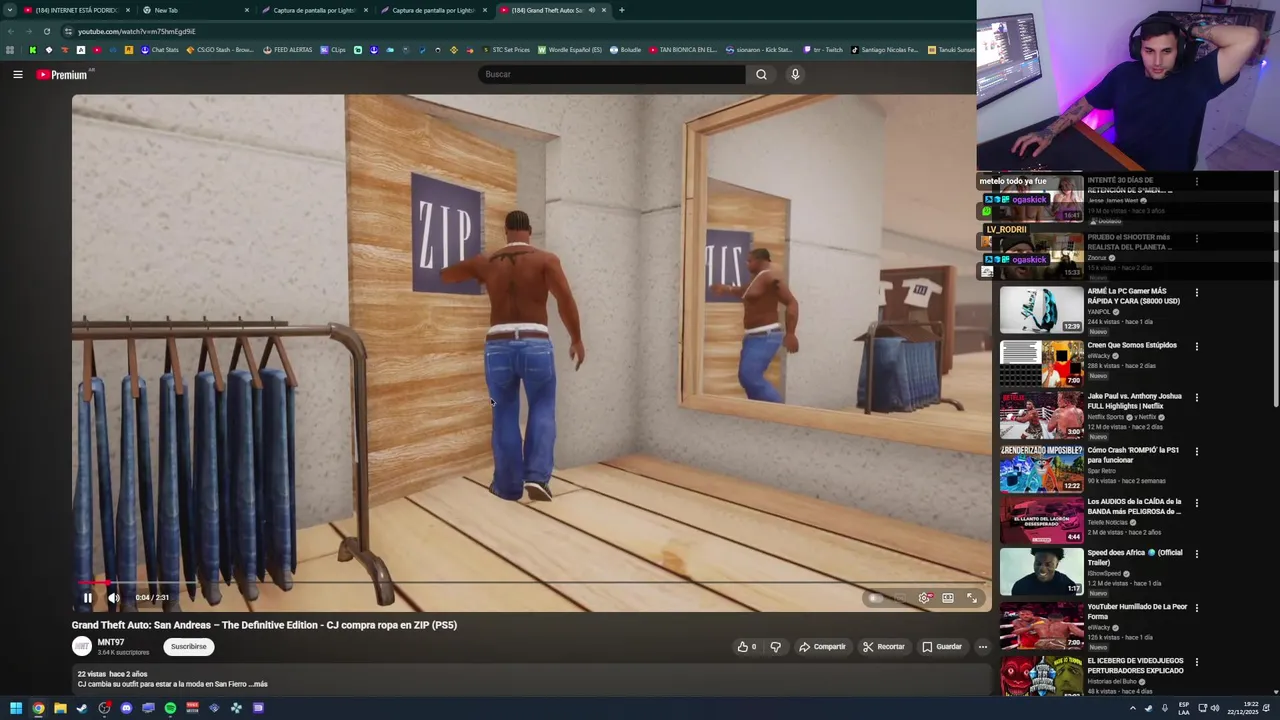This screenshot has width=1280, height=720.
Task: Show hidden system tray icons
Action: pyautogui.click(x=1133, y=708)
